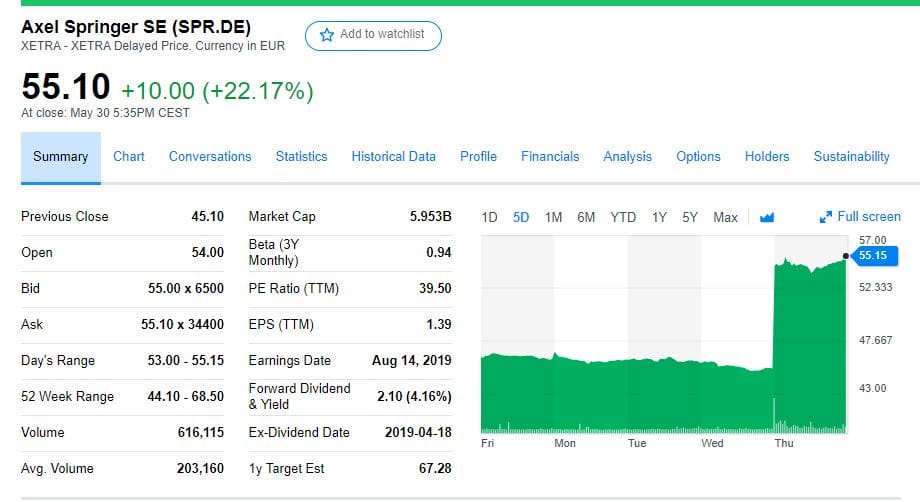Switch to the Chart tab
The image size is (920, 502).
128,157
